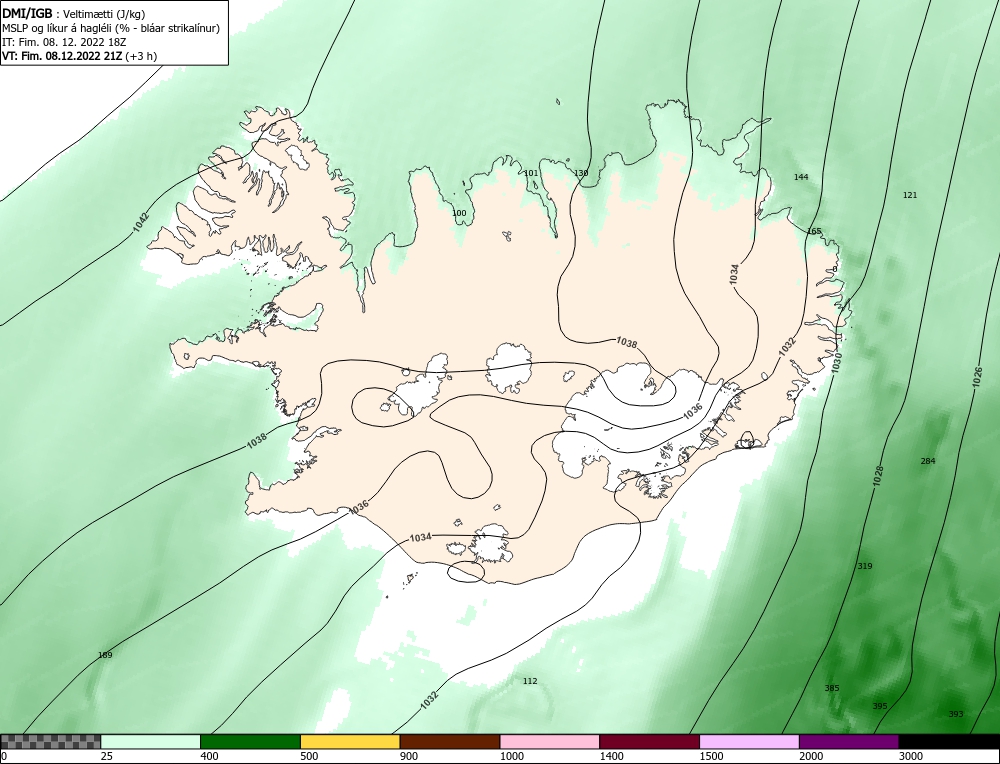The image size is (1000, 764).
Task: Click the CAPE value 100 in the northern fjord
Action: pos(459,213)
